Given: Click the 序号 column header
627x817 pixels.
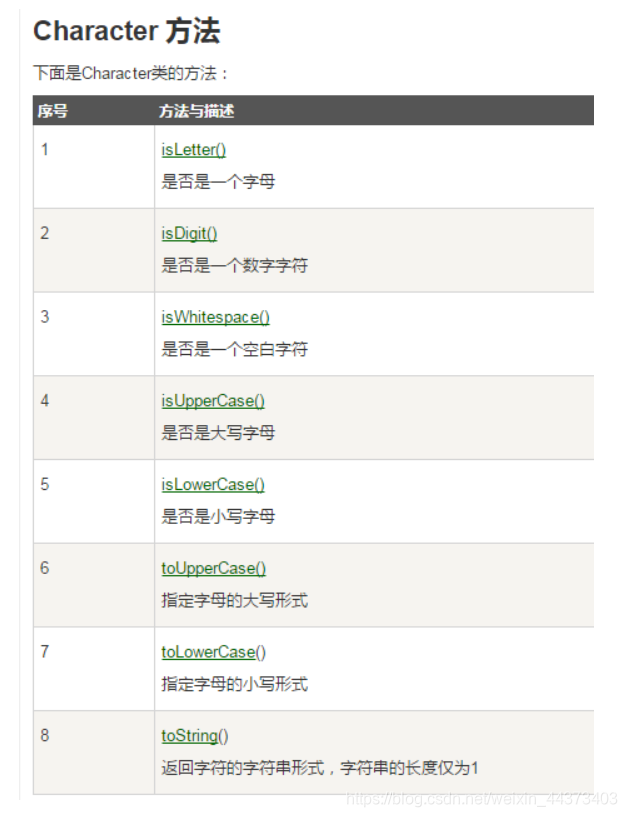Looking at the screenshot, I should [x=53, y=111].
